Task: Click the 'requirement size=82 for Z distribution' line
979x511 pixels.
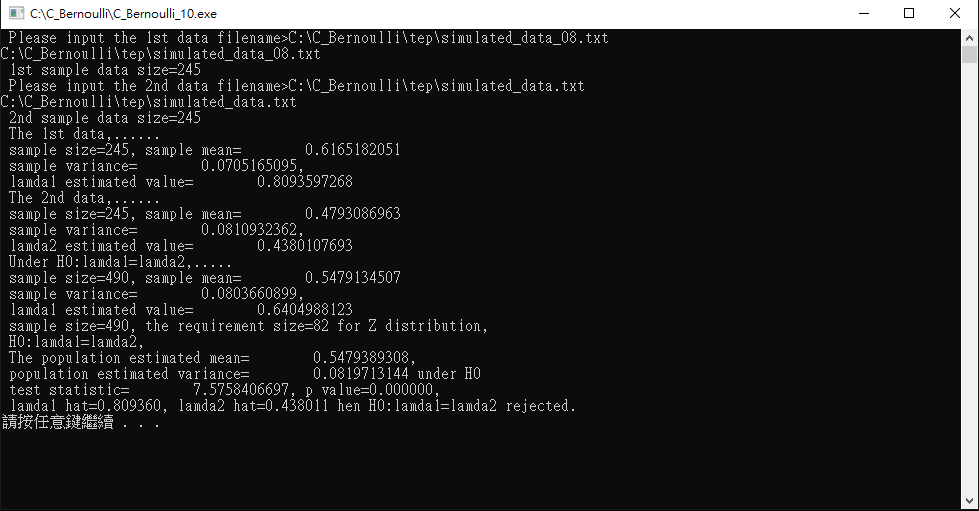Action: [248, 326]
